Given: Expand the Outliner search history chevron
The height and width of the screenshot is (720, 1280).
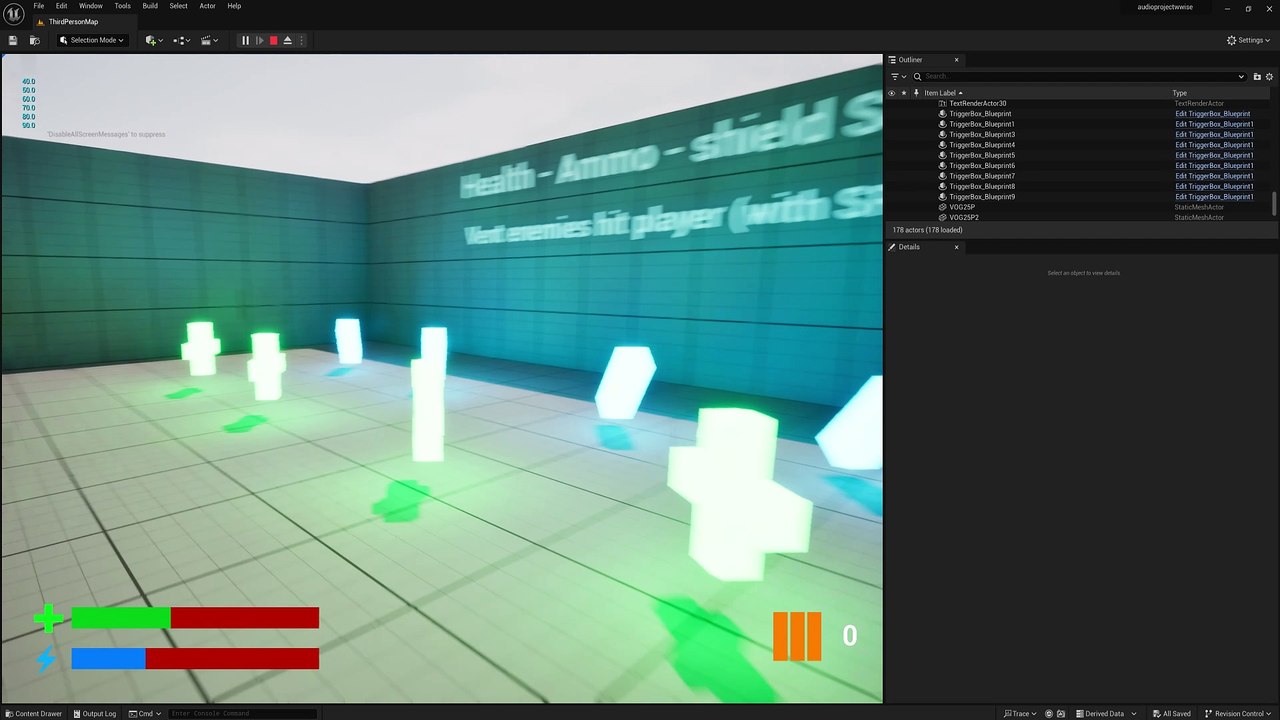Looking at the screenshot, I should pos(1241,76).
